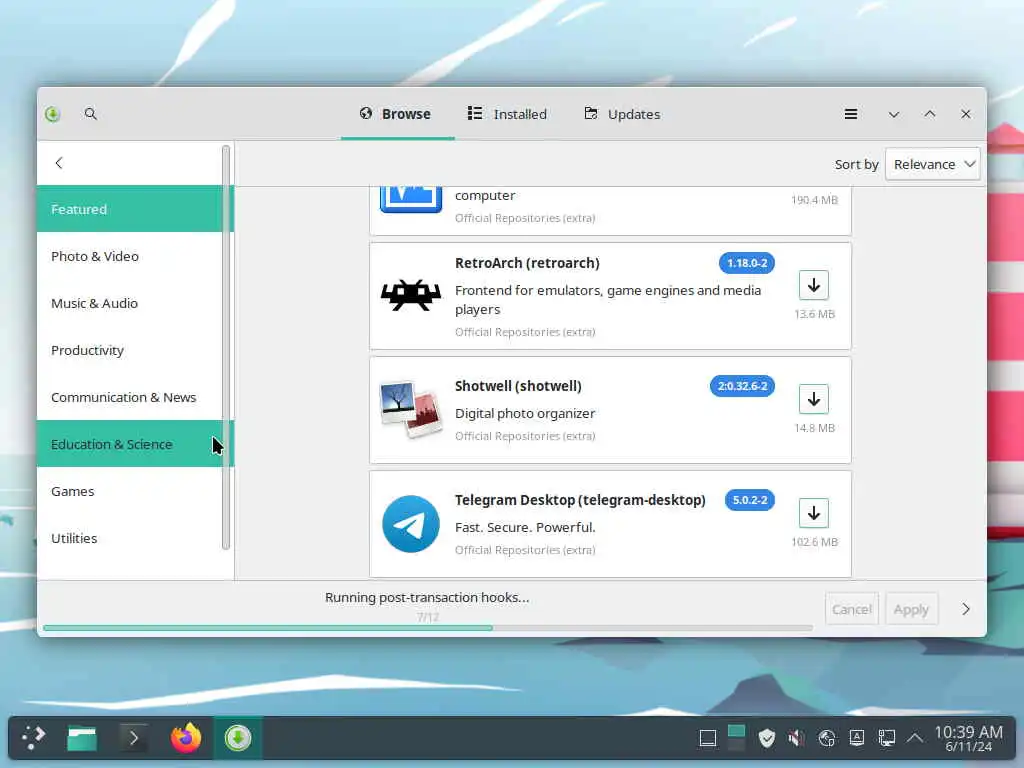Click the show desktop tray icon
The width and height of the screenshot is (1024, 768).
coord(707,738)
